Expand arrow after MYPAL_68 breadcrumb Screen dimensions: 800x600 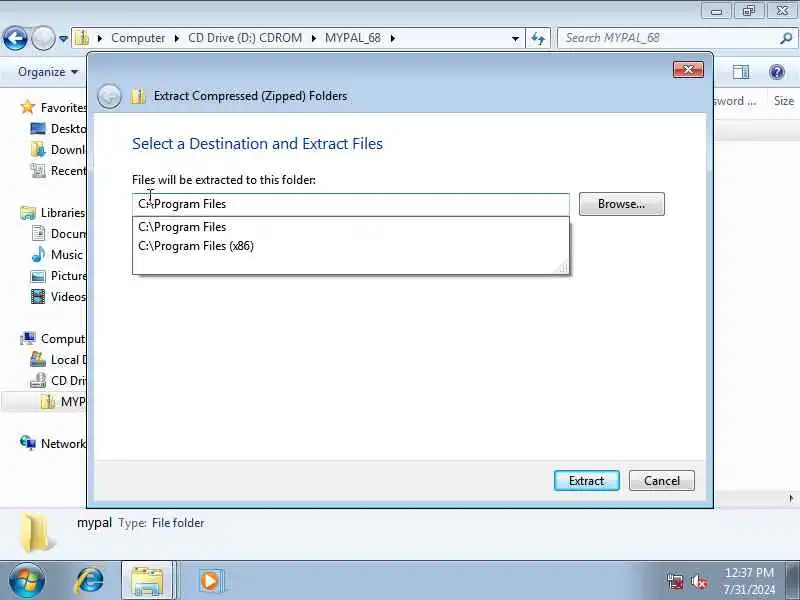pyautogui.click(x=392, y=38)
